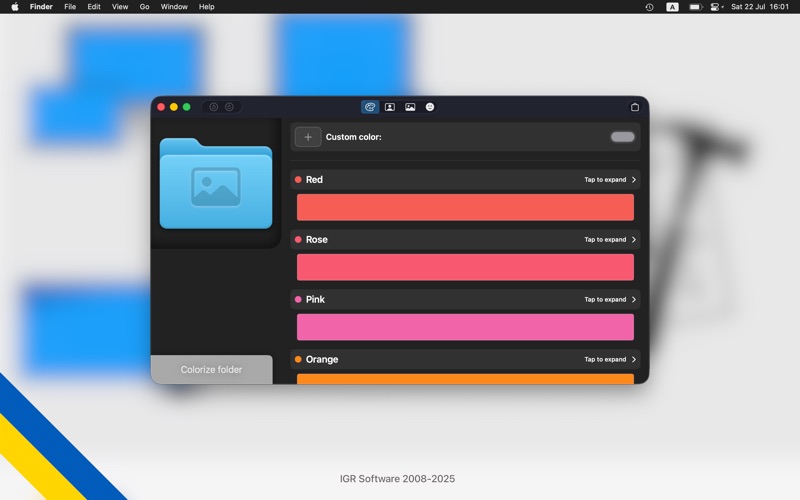The image size is (800, 500).
Task: Expand the Pink color group chevron
Action: [x=634, y=299]
